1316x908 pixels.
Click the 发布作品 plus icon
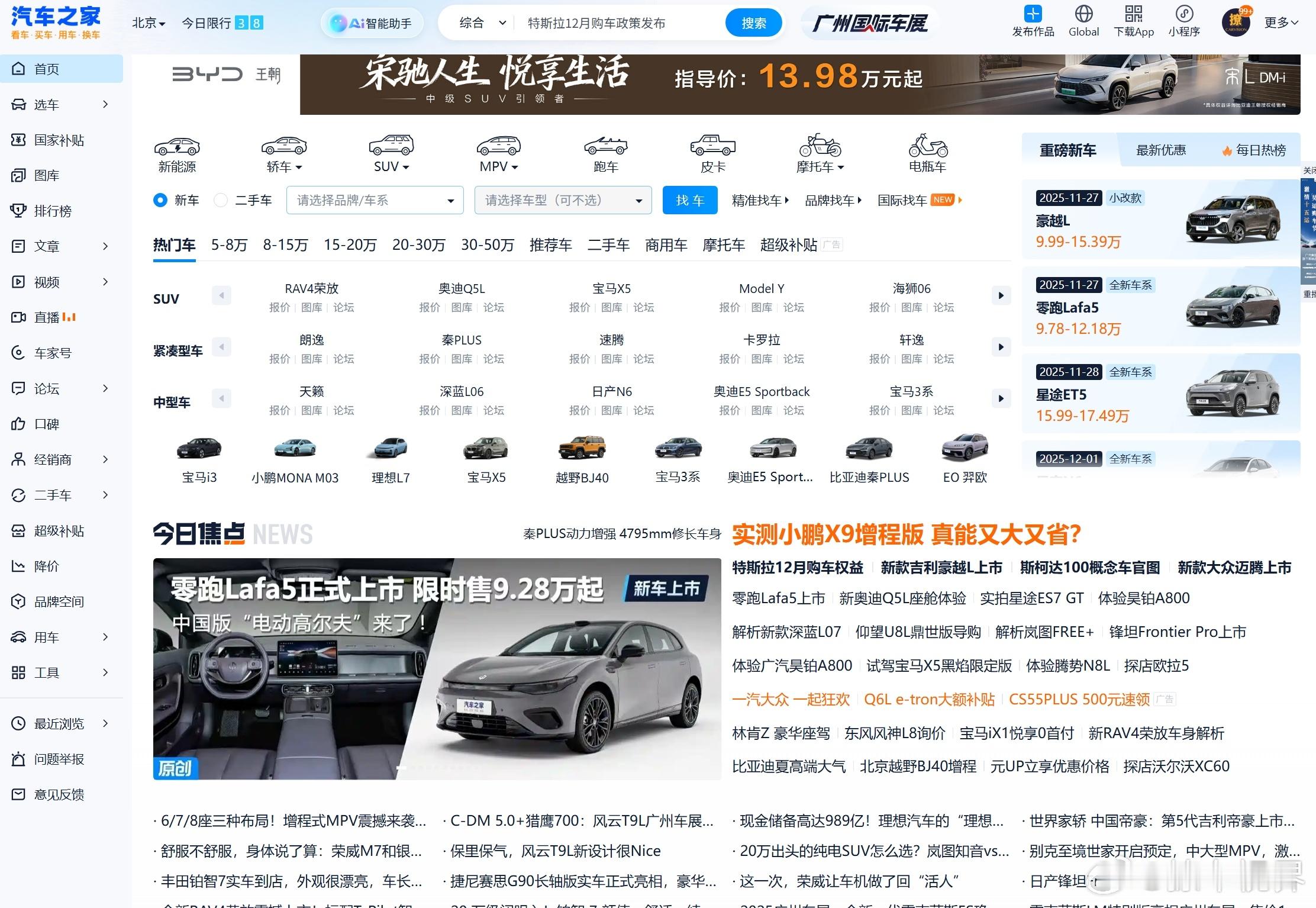1033,14
